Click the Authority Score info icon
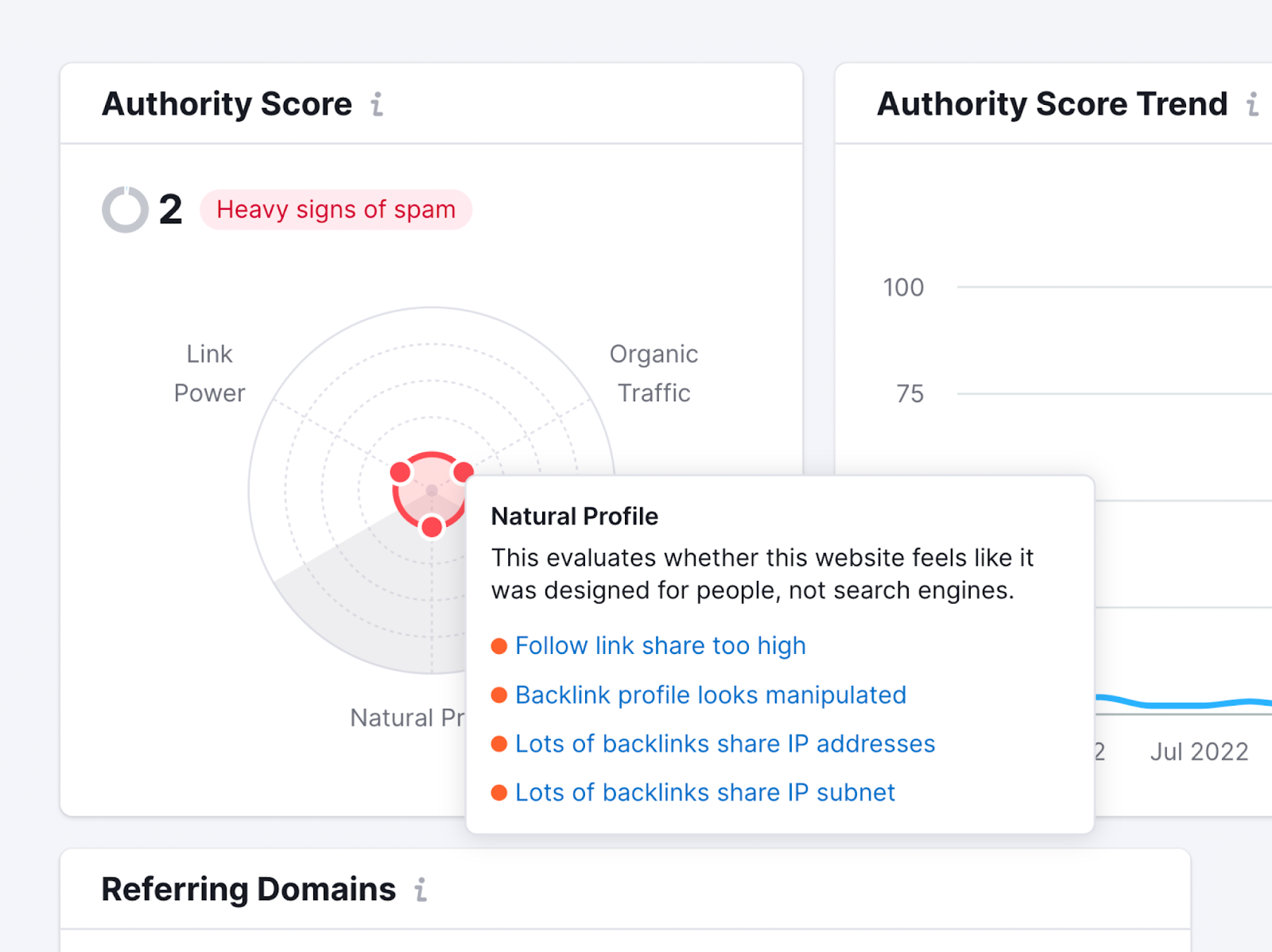The height and width of the screenshot is (952, 1272). (376, 103)
